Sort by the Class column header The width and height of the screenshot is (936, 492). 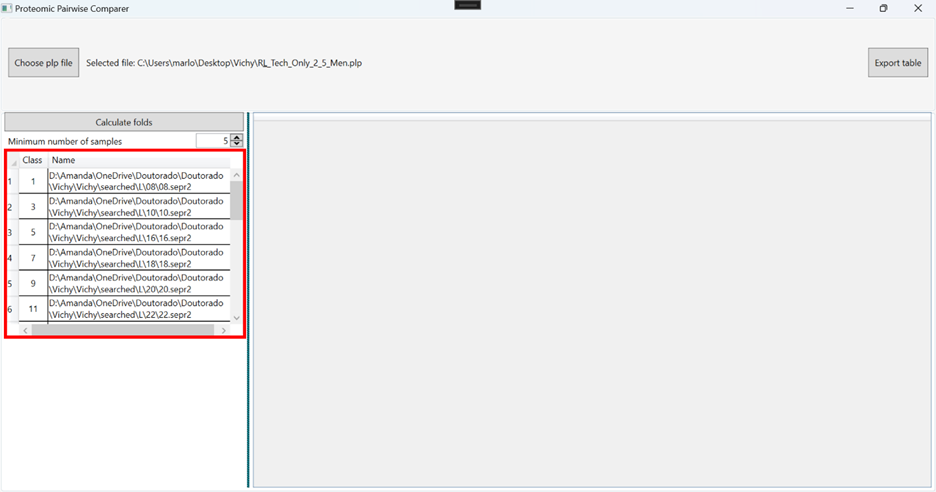pos(33,160)
